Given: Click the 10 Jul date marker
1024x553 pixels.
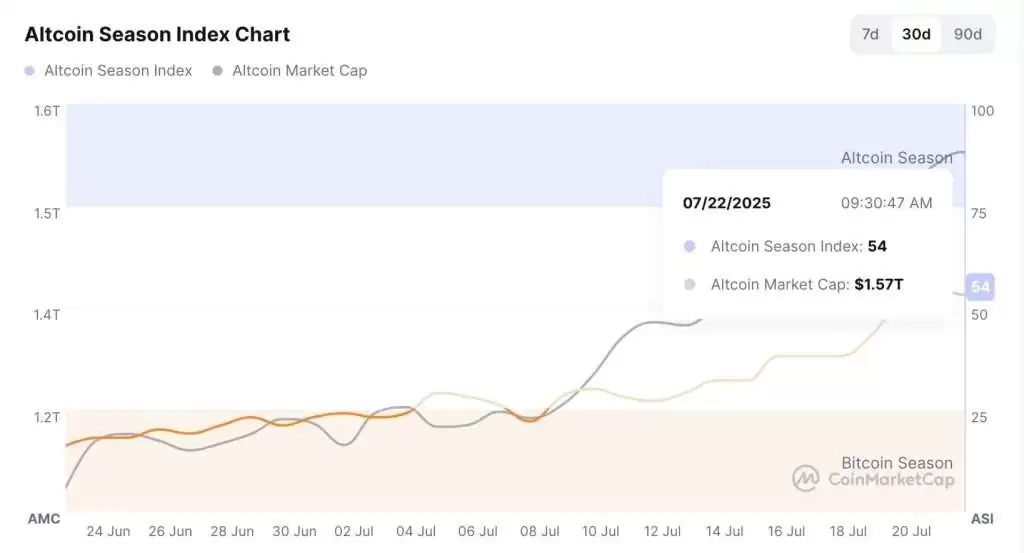Looking at the screenshot, I should 601,531.
